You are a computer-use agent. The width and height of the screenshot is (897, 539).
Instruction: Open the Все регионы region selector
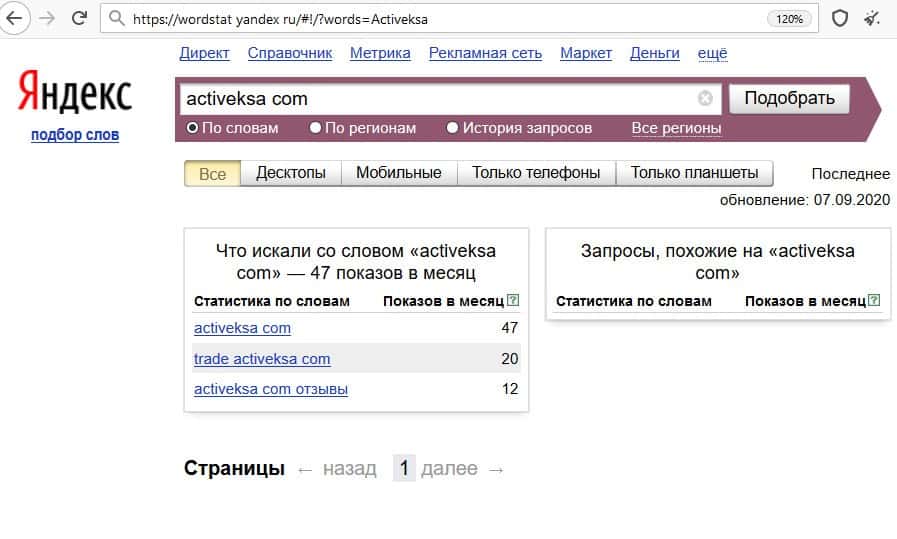pyautogui.click(x=676, y=128)
